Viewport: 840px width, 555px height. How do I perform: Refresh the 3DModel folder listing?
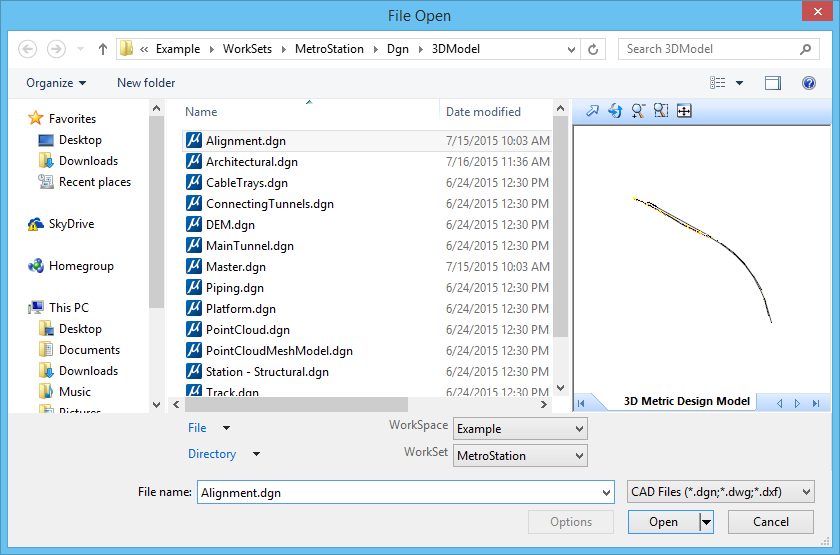(593, 49)
